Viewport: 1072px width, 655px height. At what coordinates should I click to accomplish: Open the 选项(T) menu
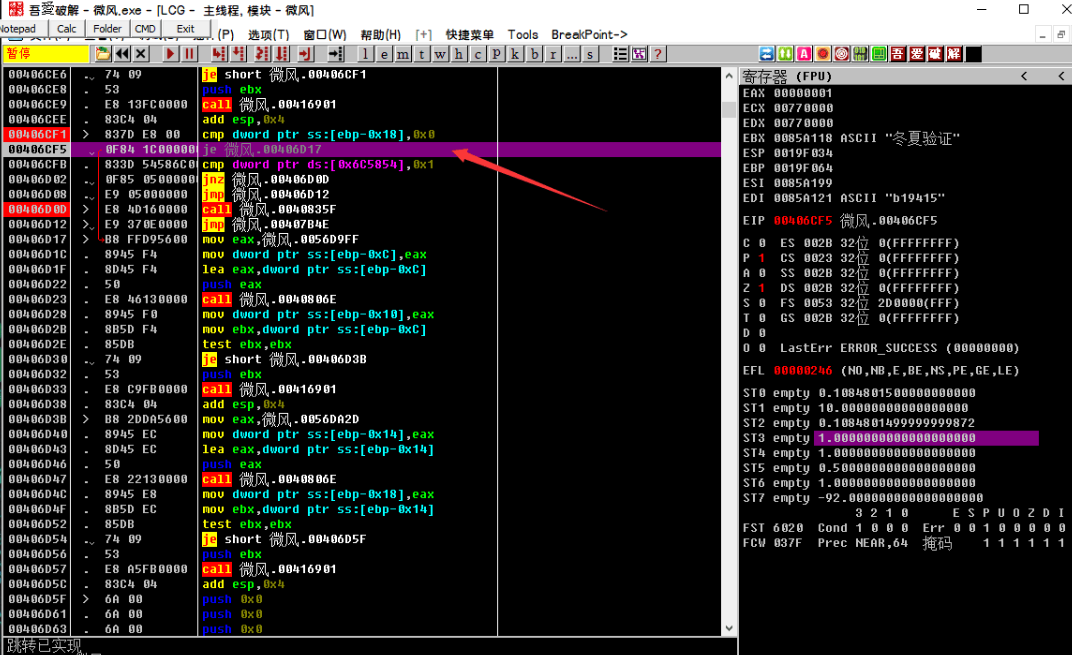(267, 35)
